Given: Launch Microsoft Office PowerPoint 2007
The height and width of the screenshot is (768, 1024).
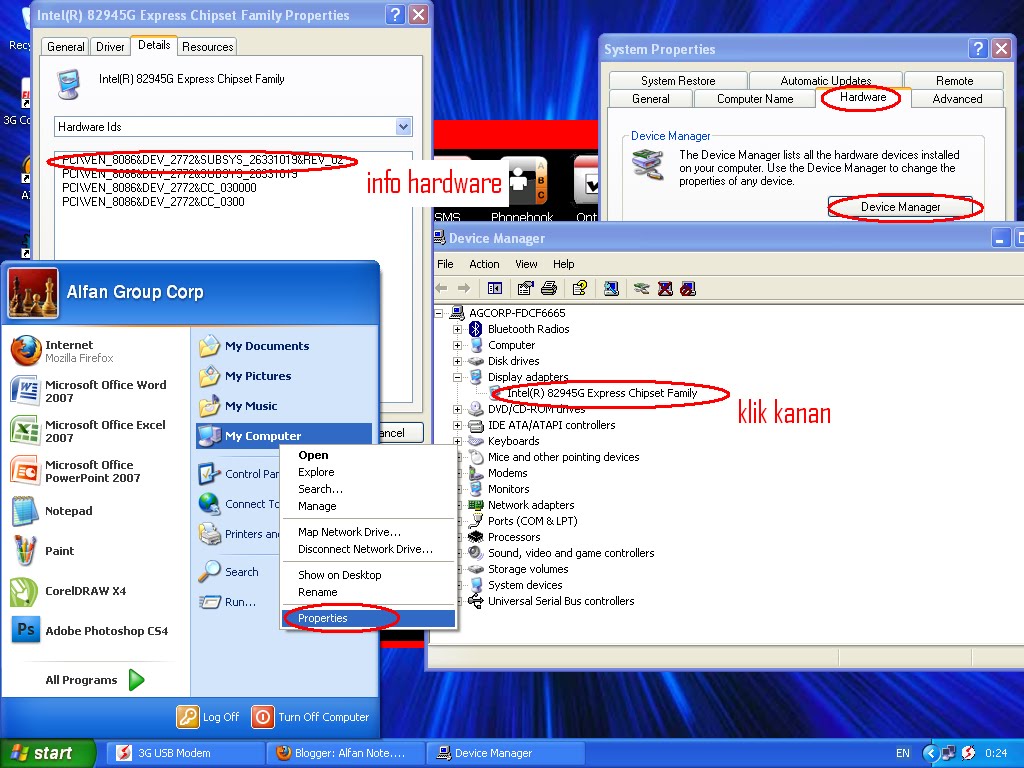Looking at the screenshot, I should pyautogui.click(x=97, y=471).
